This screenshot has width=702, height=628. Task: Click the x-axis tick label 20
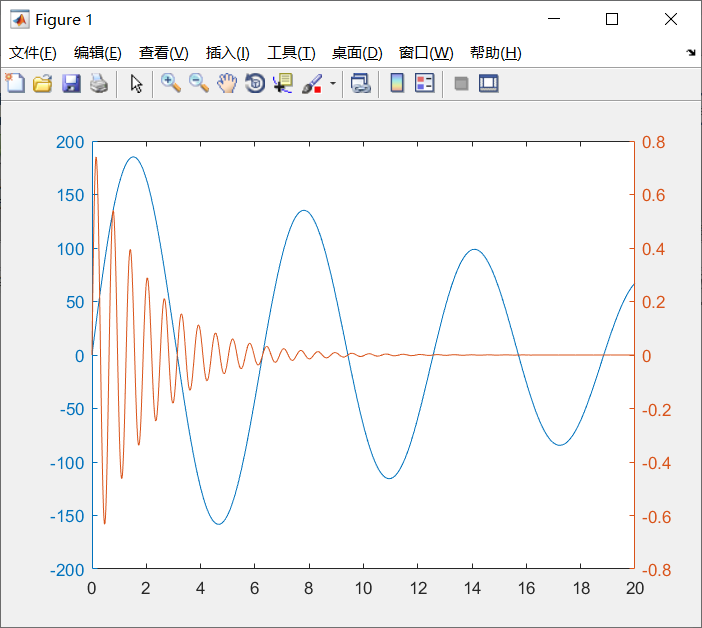pos(635,588)
